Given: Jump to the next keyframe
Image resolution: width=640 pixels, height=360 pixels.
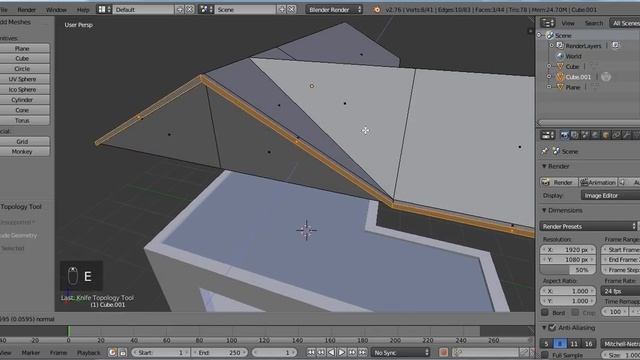Looking at the screenshot, I should coord(352,352).
